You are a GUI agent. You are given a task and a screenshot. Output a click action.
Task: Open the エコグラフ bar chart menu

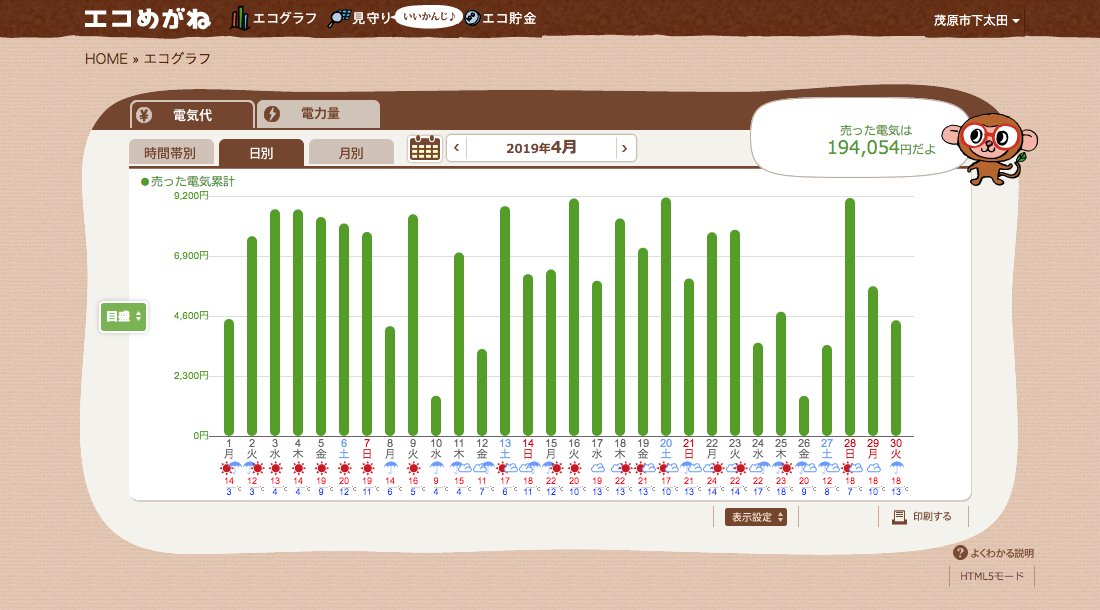click(x=274, y=18)
